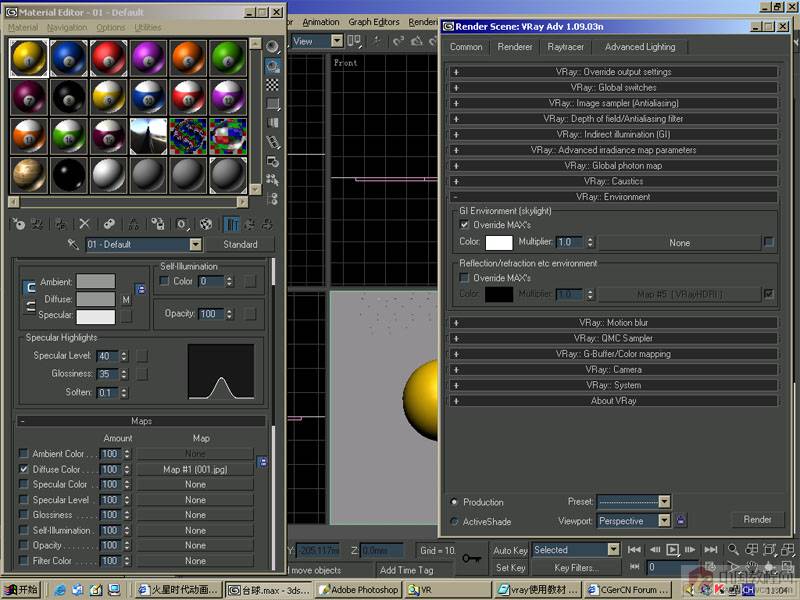Switch to Renderer tab

click(x=515, y=47)
